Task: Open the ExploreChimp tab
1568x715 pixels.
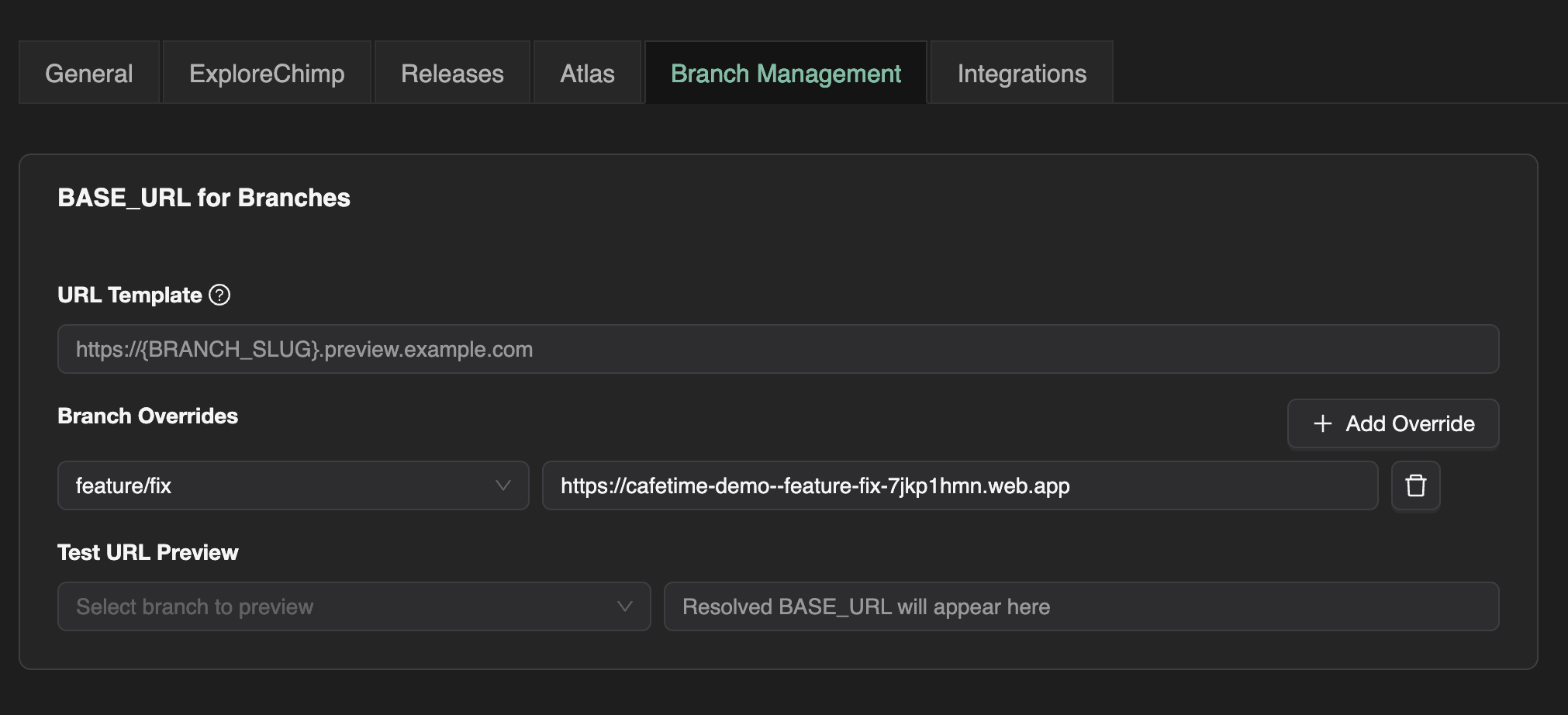Action: [x=266, y=72]
